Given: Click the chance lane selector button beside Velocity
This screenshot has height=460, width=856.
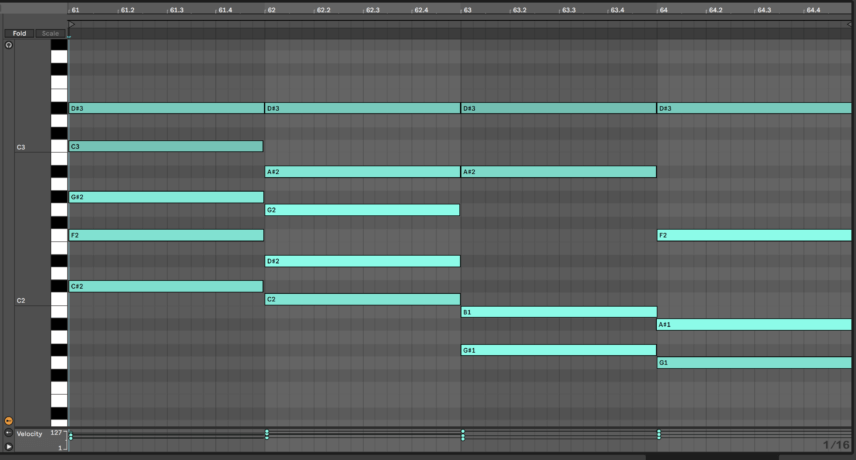Looking at the screenshot, I should pyautogui.click(x=8, y=433).
